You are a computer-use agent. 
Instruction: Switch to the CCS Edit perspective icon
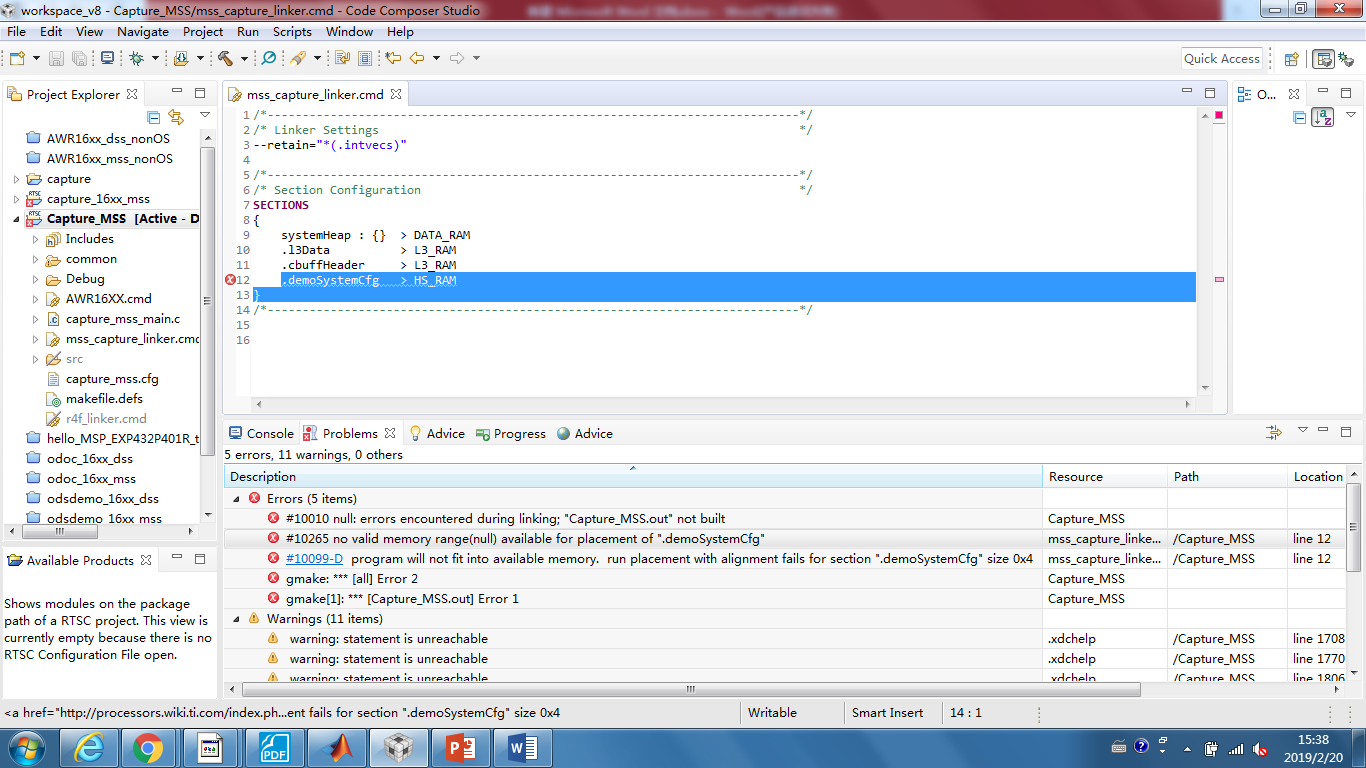pyautogui.click(x=1323, y=59)
